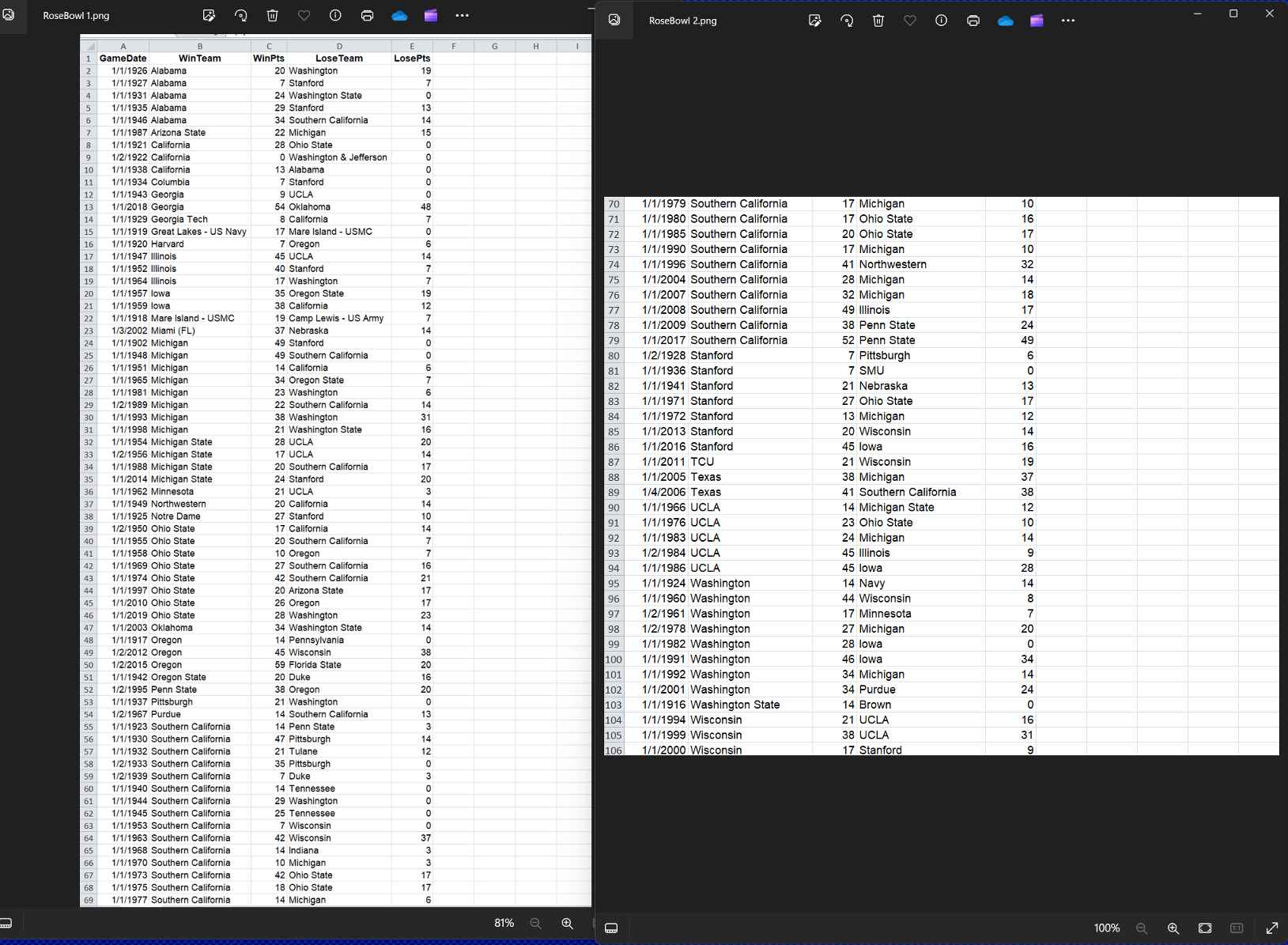Select the Georgia Tech cell

pos(200,219)
